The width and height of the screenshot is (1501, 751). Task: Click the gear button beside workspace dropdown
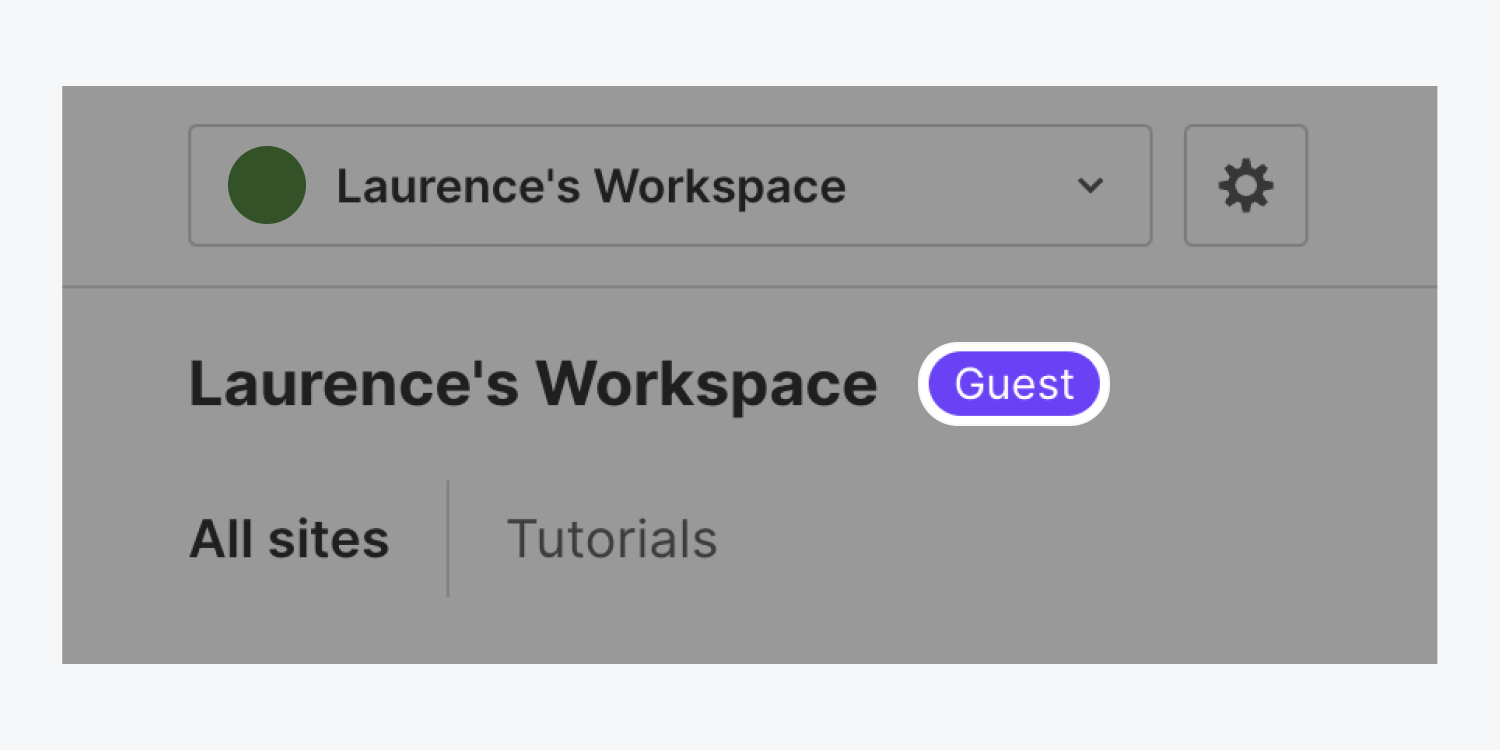[x=1245, y=185]
